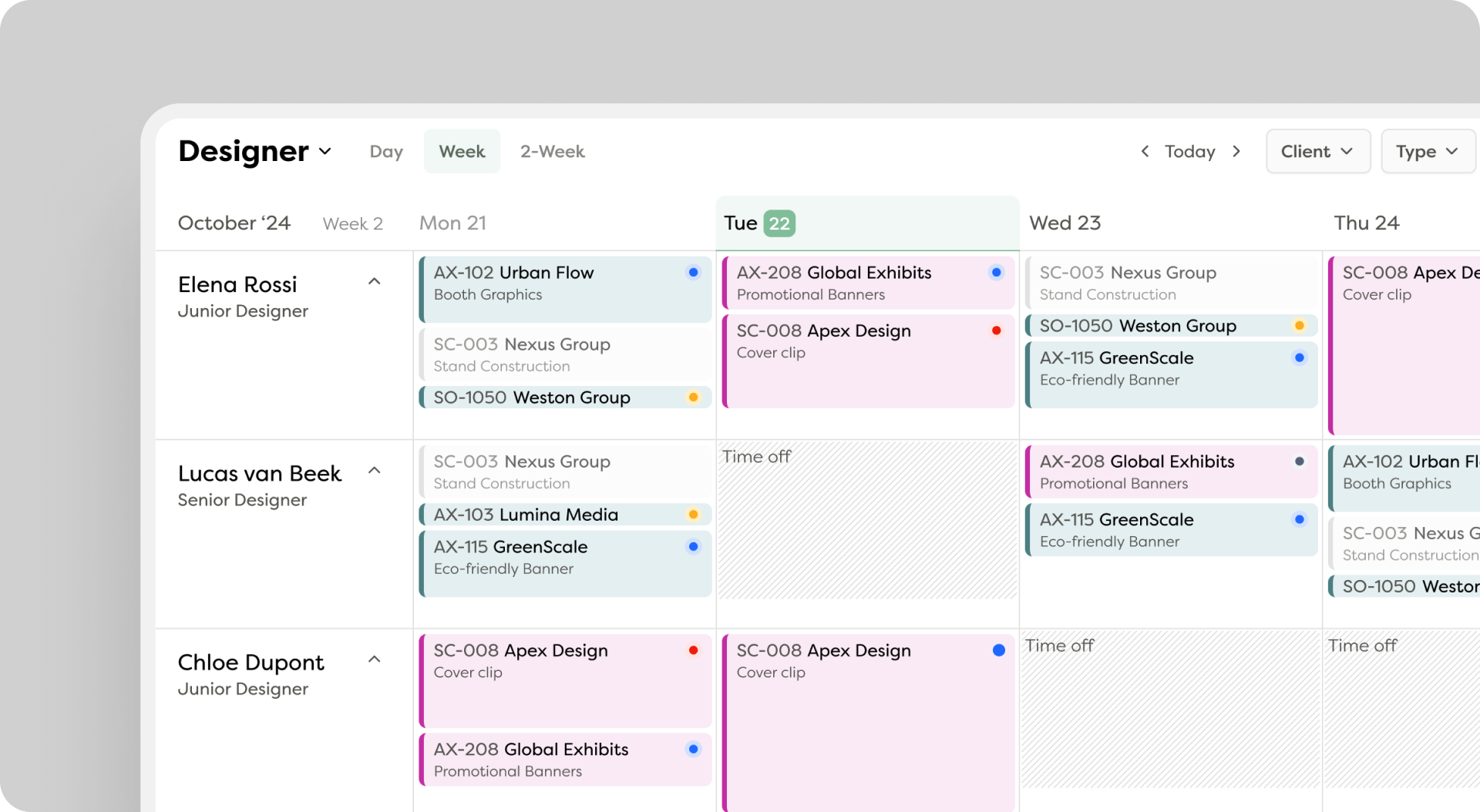Open Chloe's Monday AX-208 Global Exhibits card
Viewport: 1480px width, 812px height.
(x=565, y=760)
